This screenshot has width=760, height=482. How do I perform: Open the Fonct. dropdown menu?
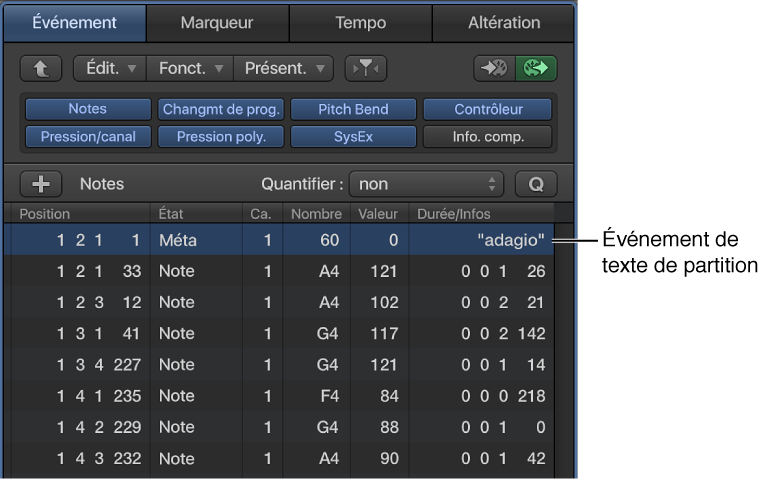coord(189,69)
